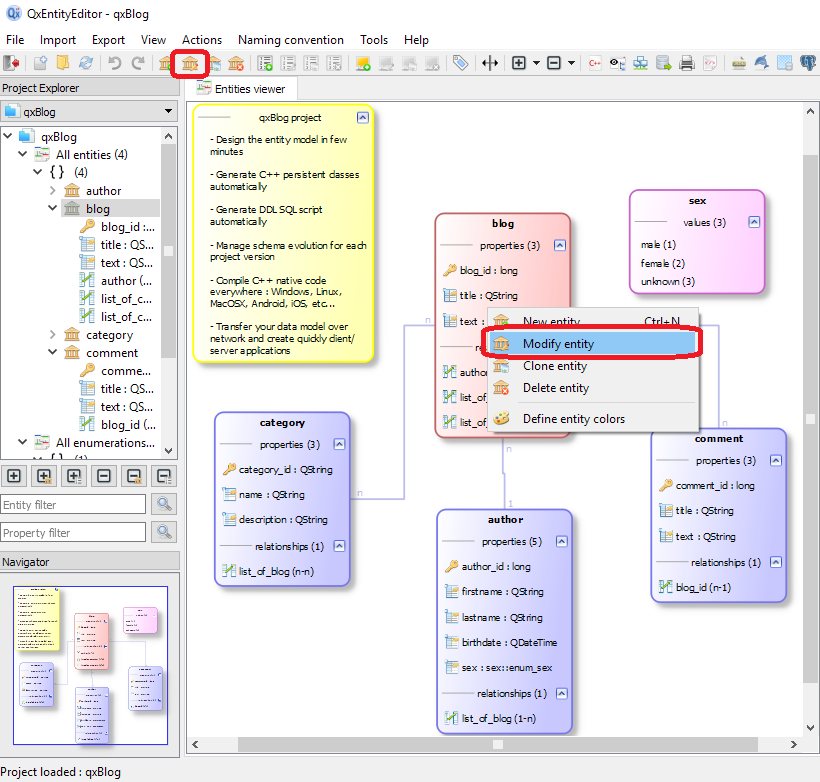Image resolution: width=820 pixels, height=782 pixels.
Task: Click the Entity filter search magnifier
Action: click(163, 504)
